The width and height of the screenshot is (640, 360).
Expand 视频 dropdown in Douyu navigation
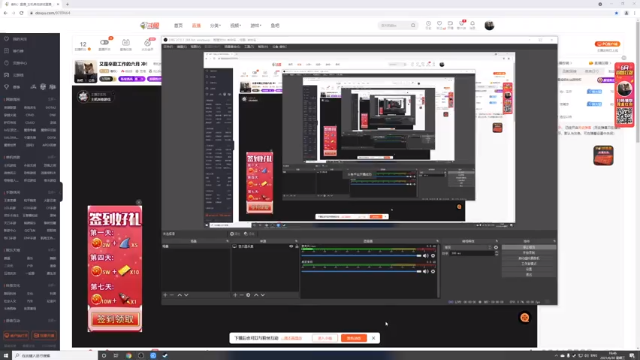tap(236, 25)
